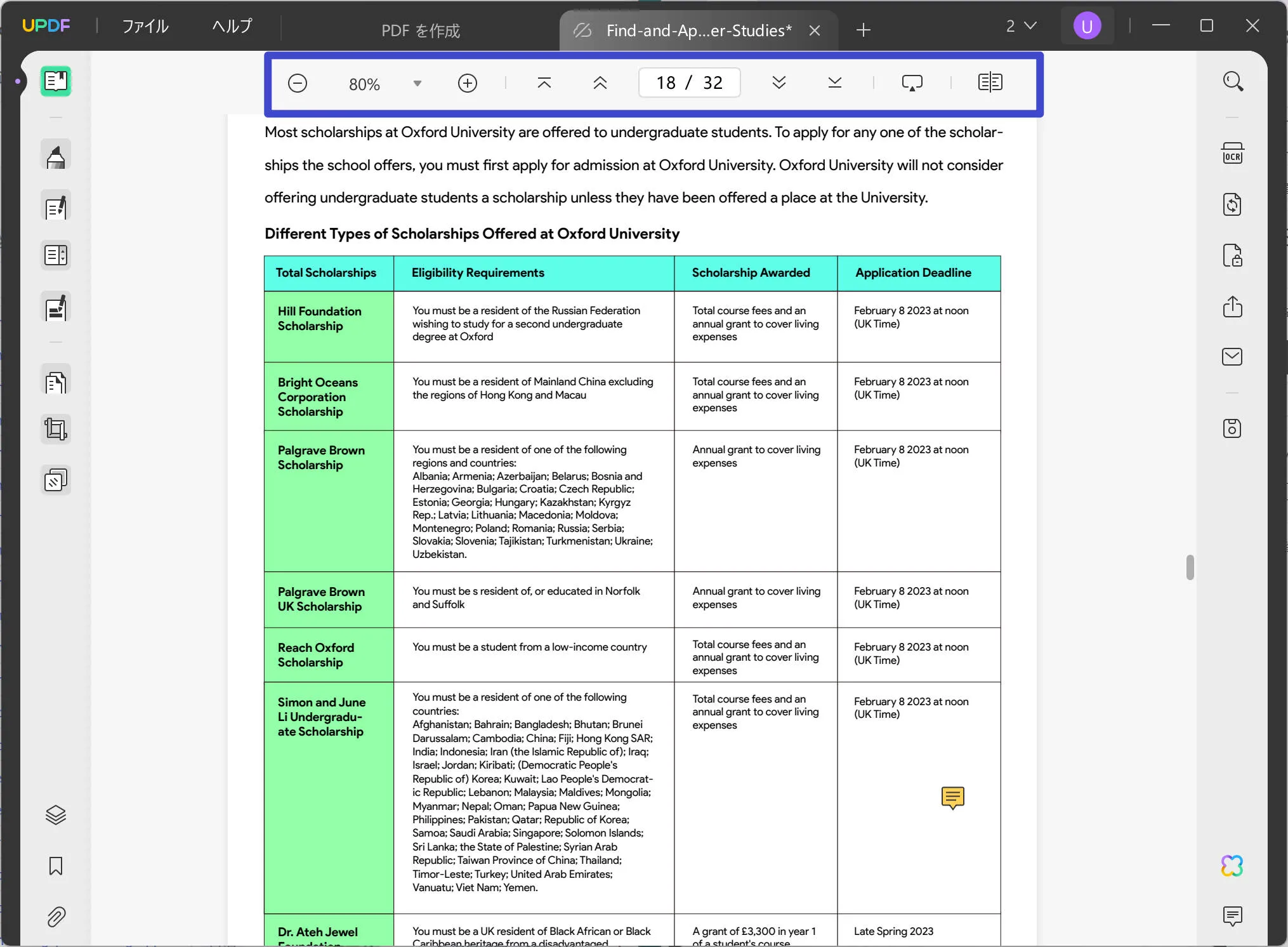
Task: Click the Scholarship Awarded column header
Action: pos(756,273)
